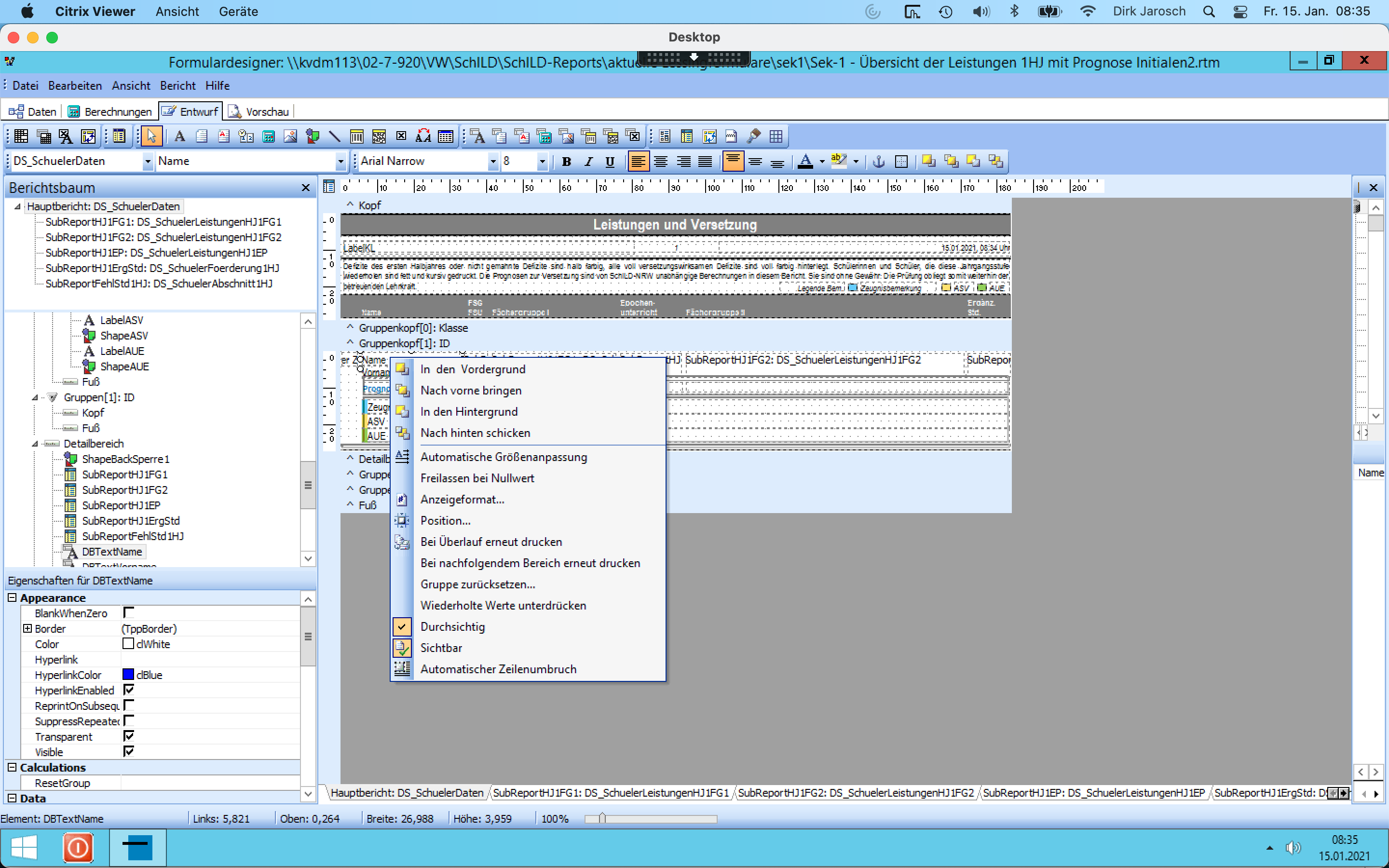Select the arrow pointer tool
The image size is (1389, 868).
[x=151, y=136]
